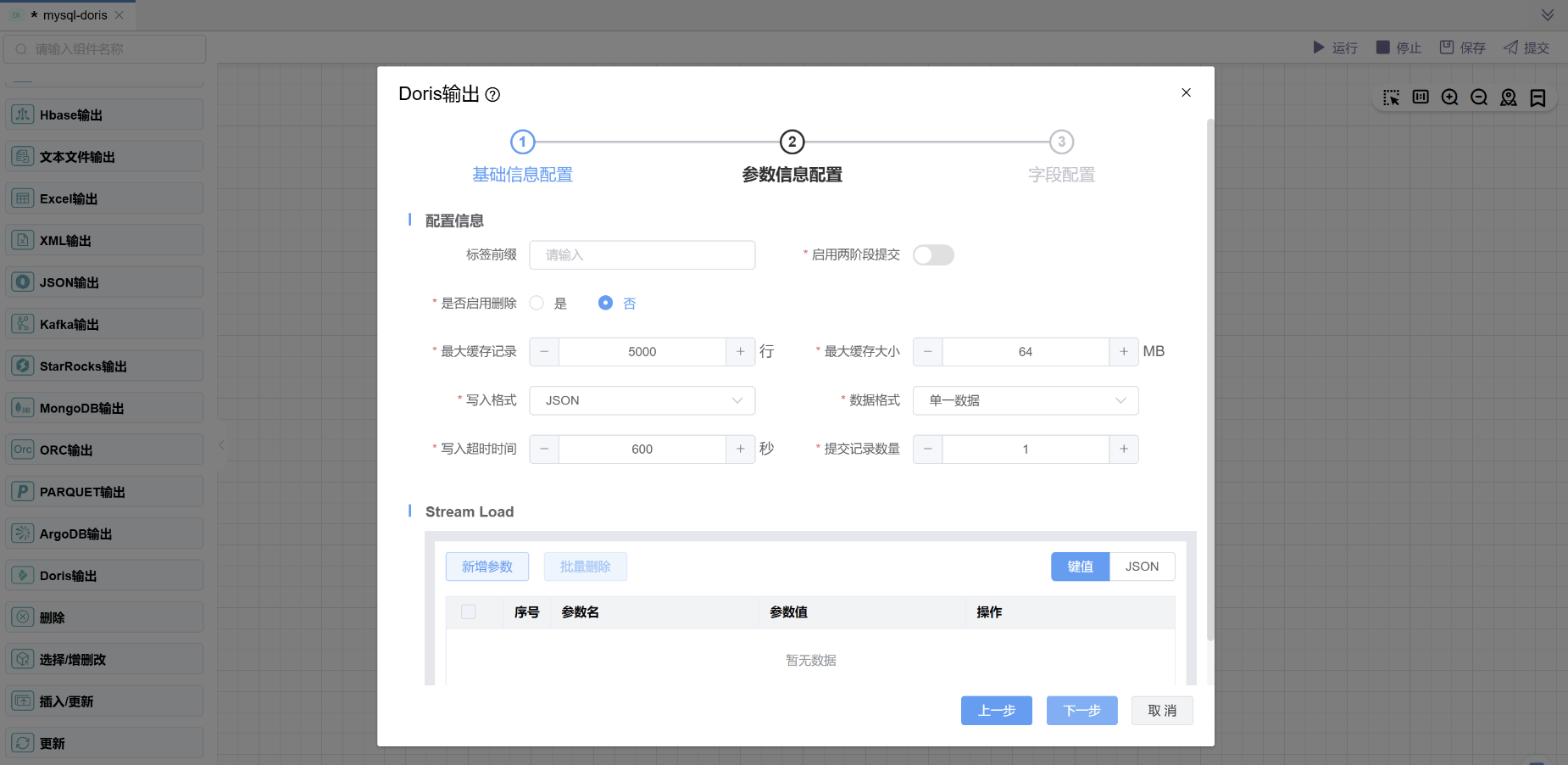Viewport: 1568px width, 765px height.
Task: Click the MongoDB输出 component icon
Action: pyautogui.click(x=23, y=408)
